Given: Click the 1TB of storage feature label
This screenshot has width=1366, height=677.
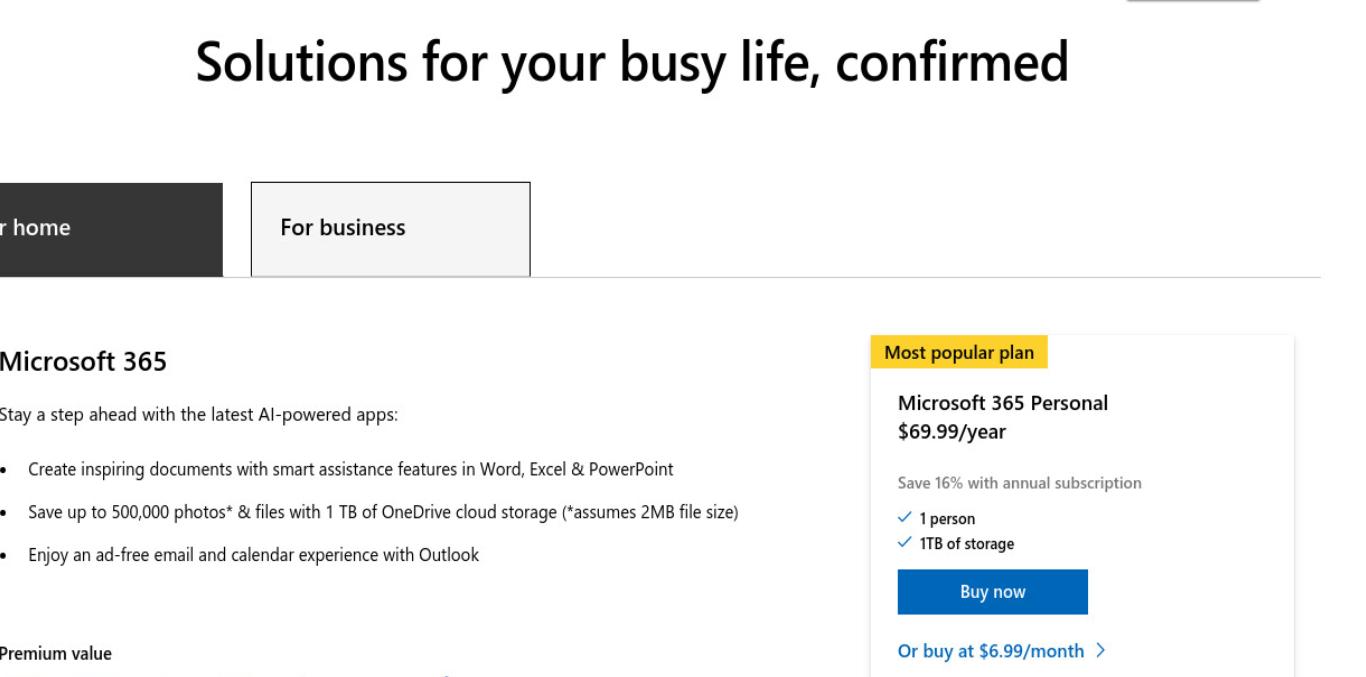Looking at the screenshot, I should coord(967,544).
